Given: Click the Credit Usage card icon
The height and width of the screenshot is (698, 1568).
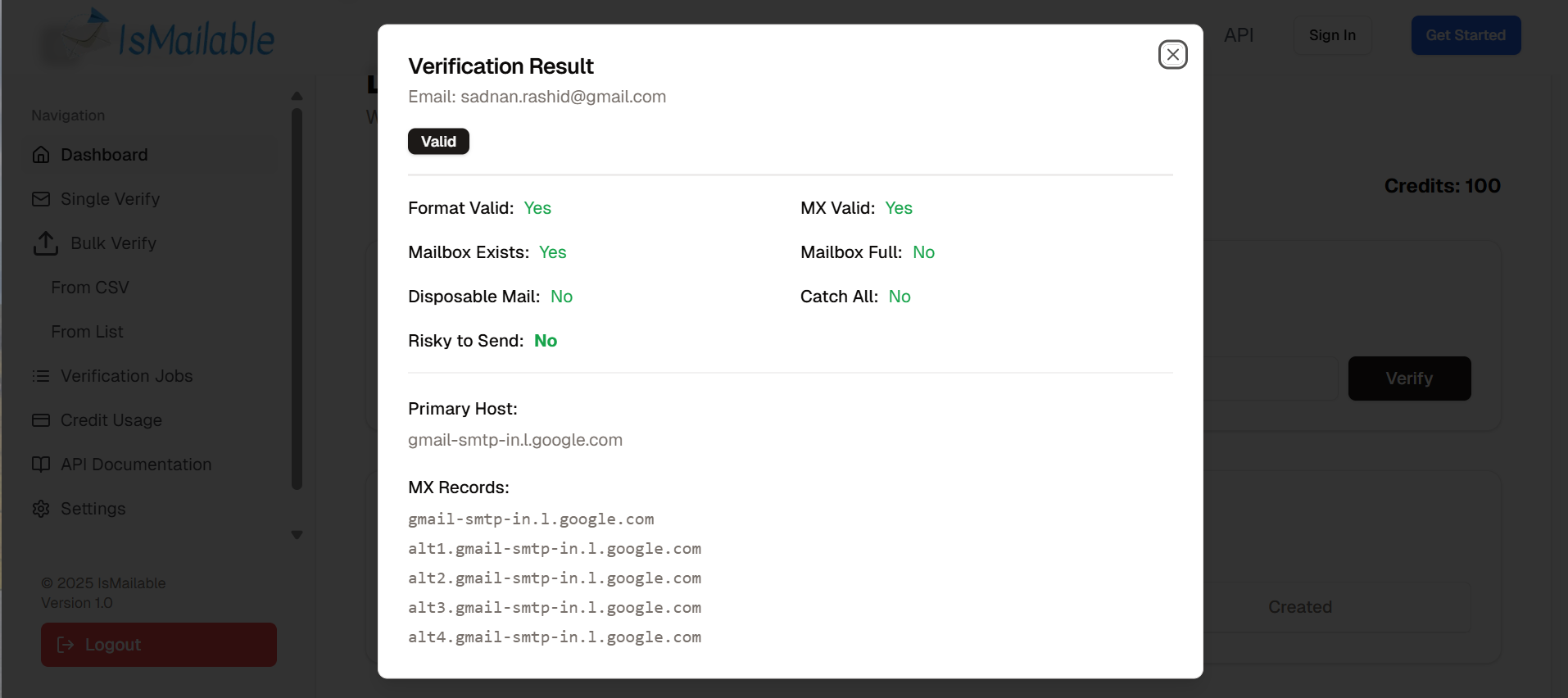Looking at the screenshot, I should pyautogui.click(x=41, y=420).
